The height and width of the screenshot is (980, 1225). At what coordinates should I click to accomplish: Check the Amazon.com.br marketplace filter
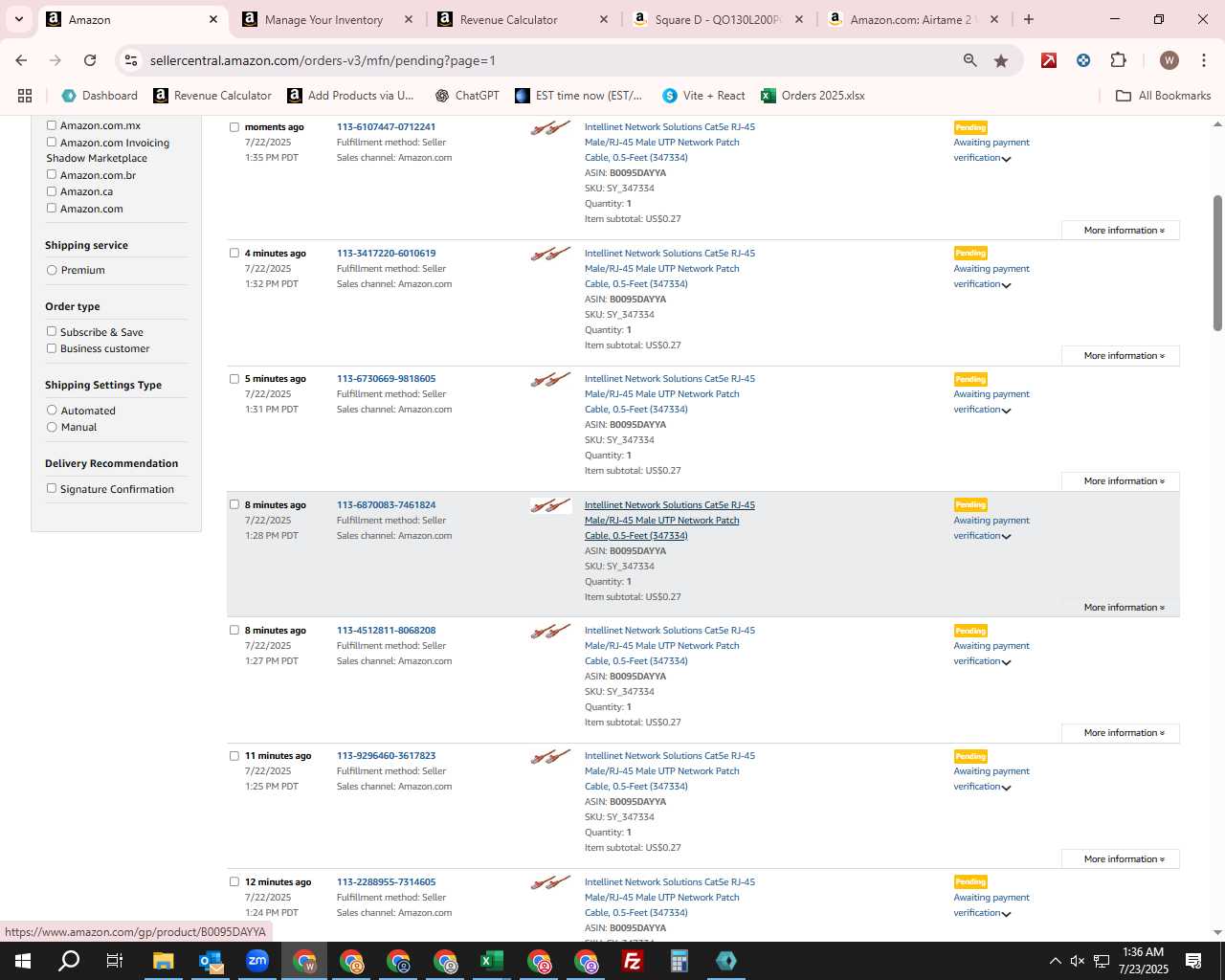click(52, 174)
